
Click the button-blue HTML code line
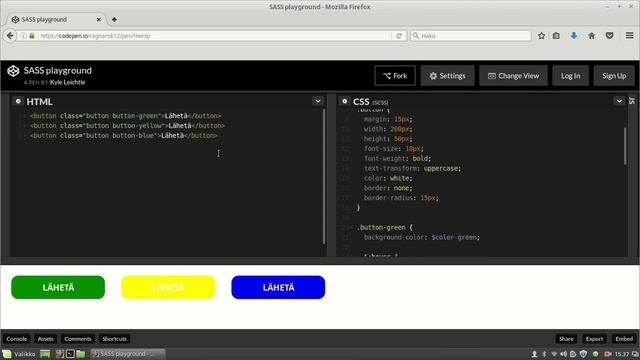tap(124, 136)
